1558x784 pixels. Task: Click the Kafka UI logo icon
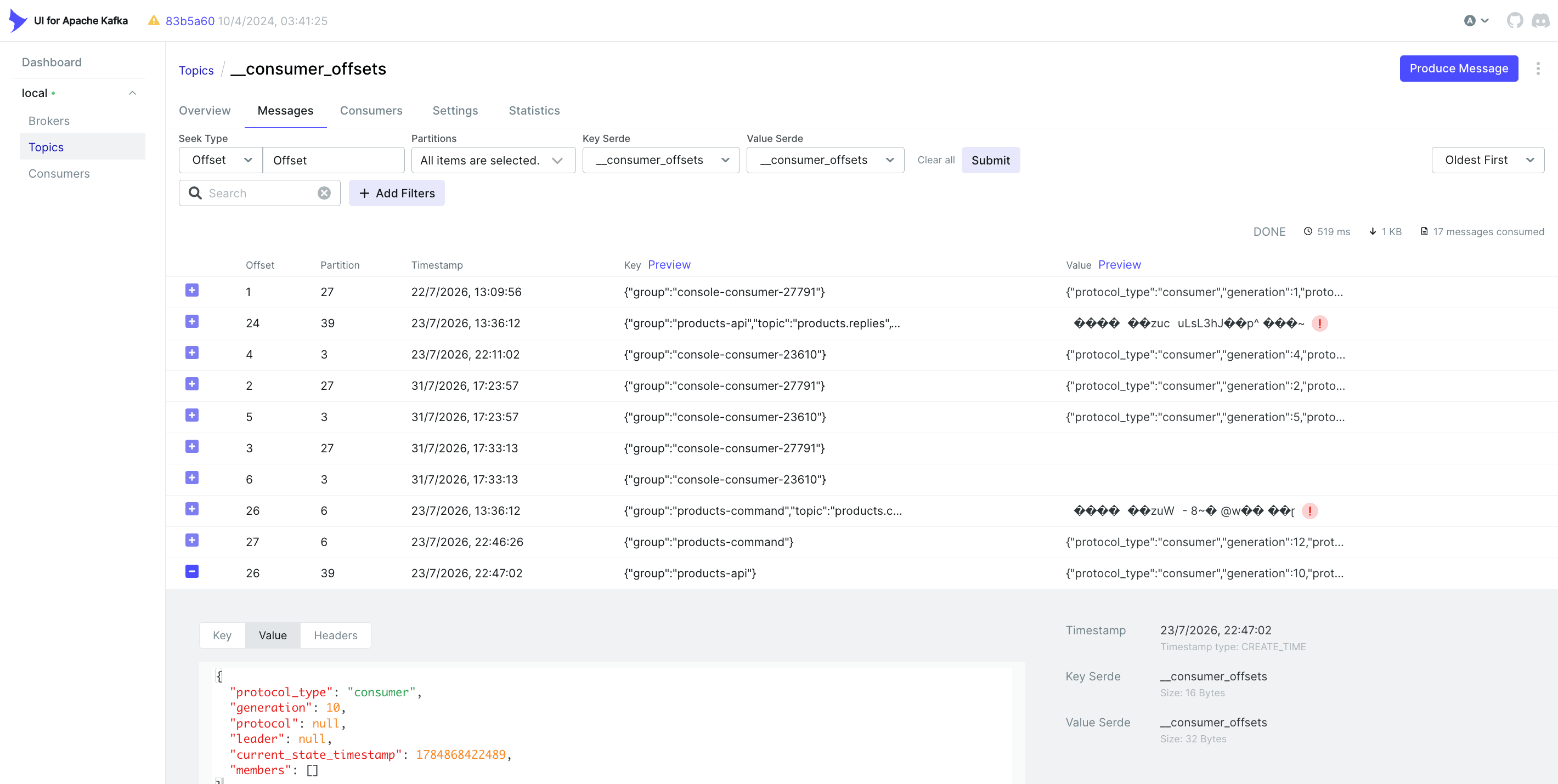coord(18,20)
